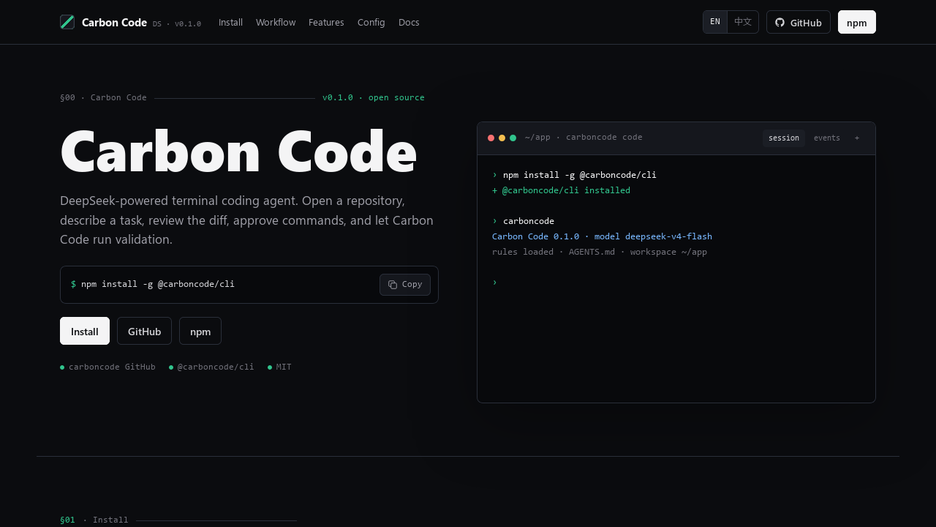This screenshot has width=936, height=527.
Task: Select the session tab in terminal
Action: pyautogui.click(x=784, y=138)
